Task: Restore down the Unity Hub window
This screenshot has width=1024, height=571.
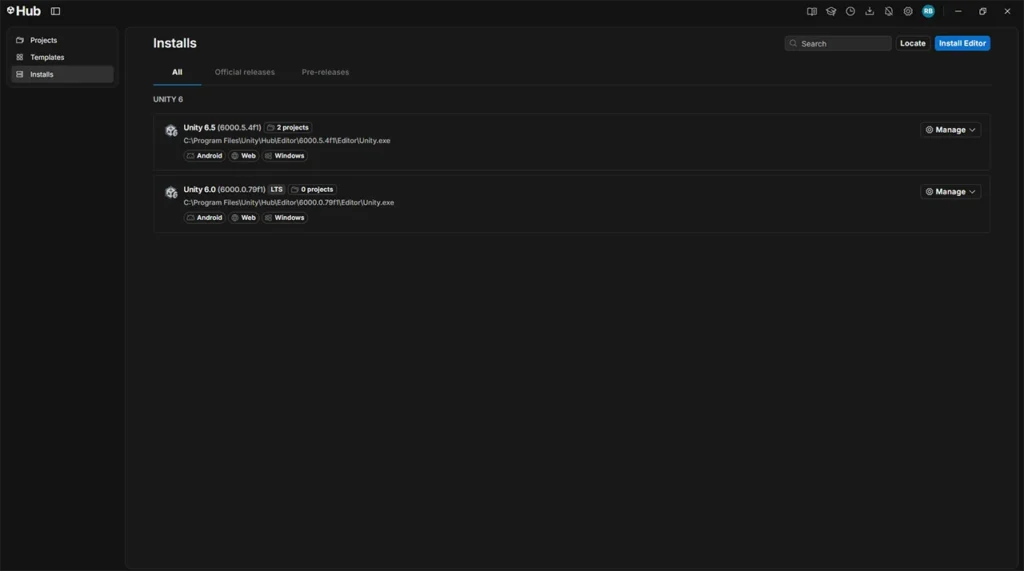Action: click(x=982, y=11)
